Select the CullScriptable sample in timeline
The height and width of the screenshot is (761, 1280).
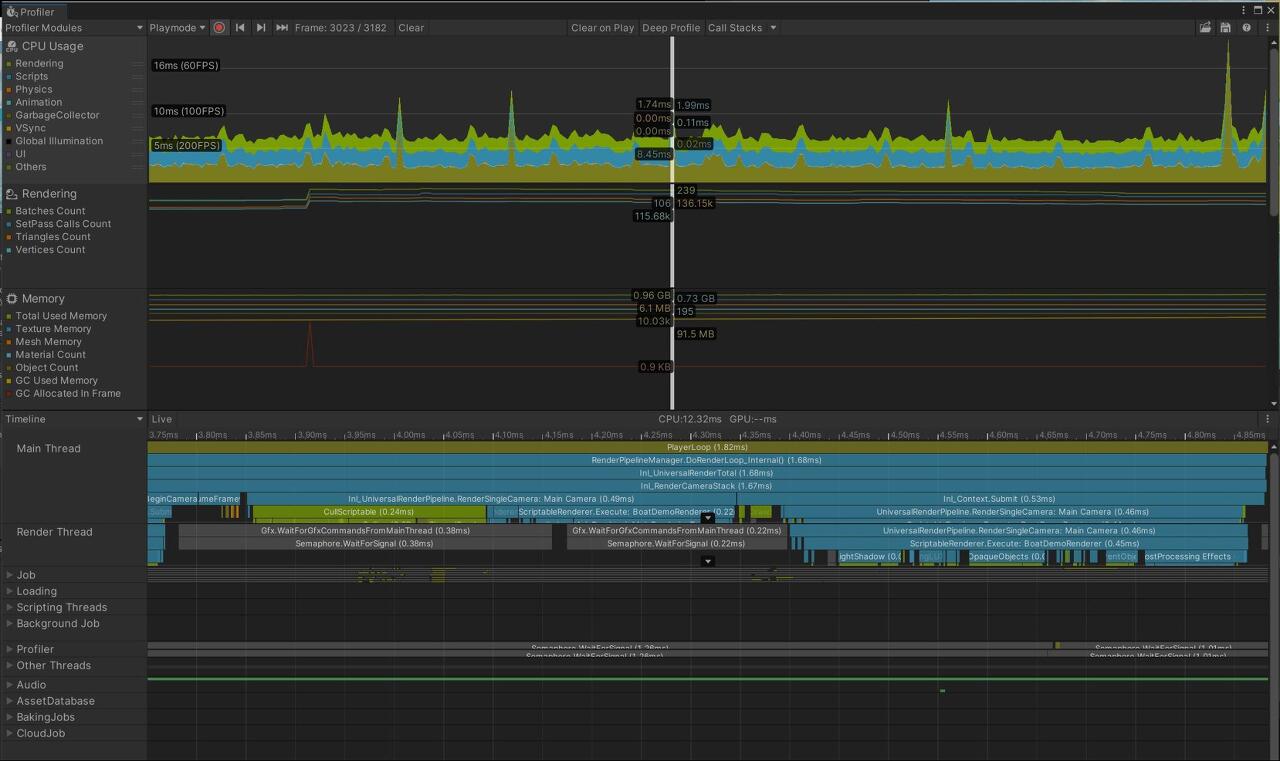tap(369, 512)
